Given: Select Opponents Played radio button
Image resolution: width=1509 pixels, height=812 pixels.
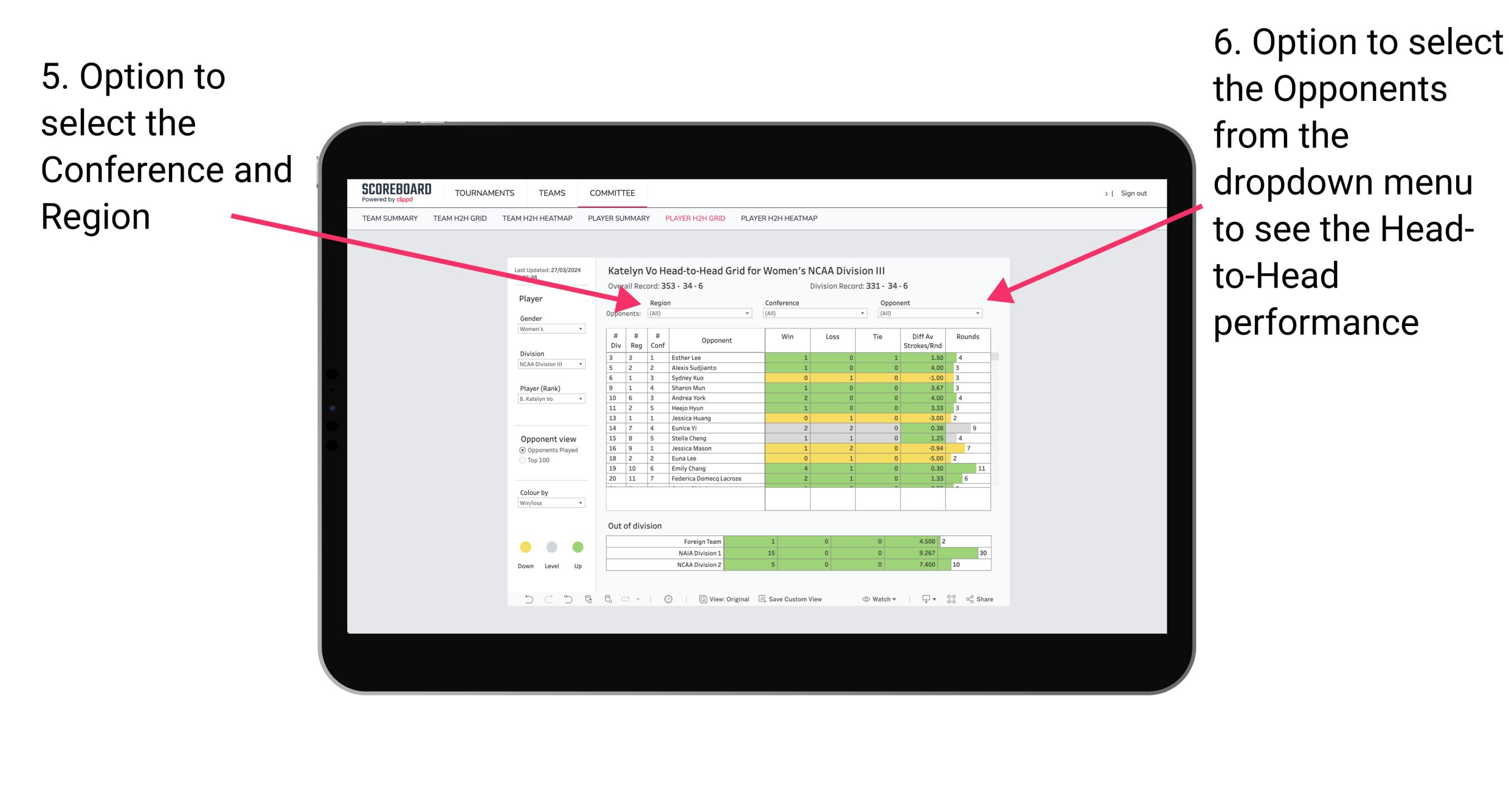Looking at the screenshot, I should coord(518,451).
